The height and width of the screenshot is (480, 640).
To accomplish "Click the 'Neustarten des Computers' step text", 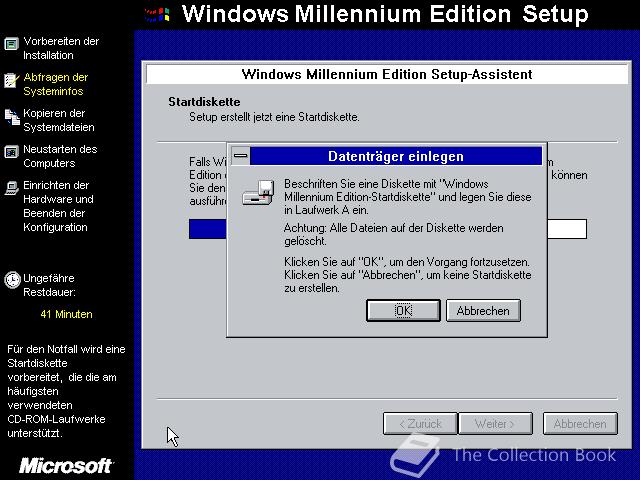I will (60, 156).
